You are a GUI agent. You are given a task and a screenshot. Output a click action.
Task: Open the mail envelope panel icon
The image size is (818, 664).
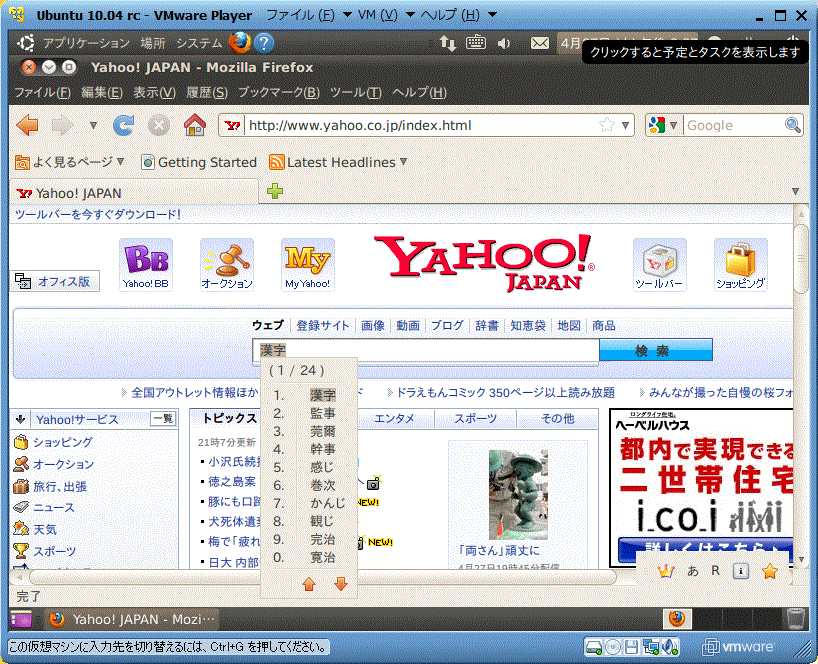coord(539,43)
